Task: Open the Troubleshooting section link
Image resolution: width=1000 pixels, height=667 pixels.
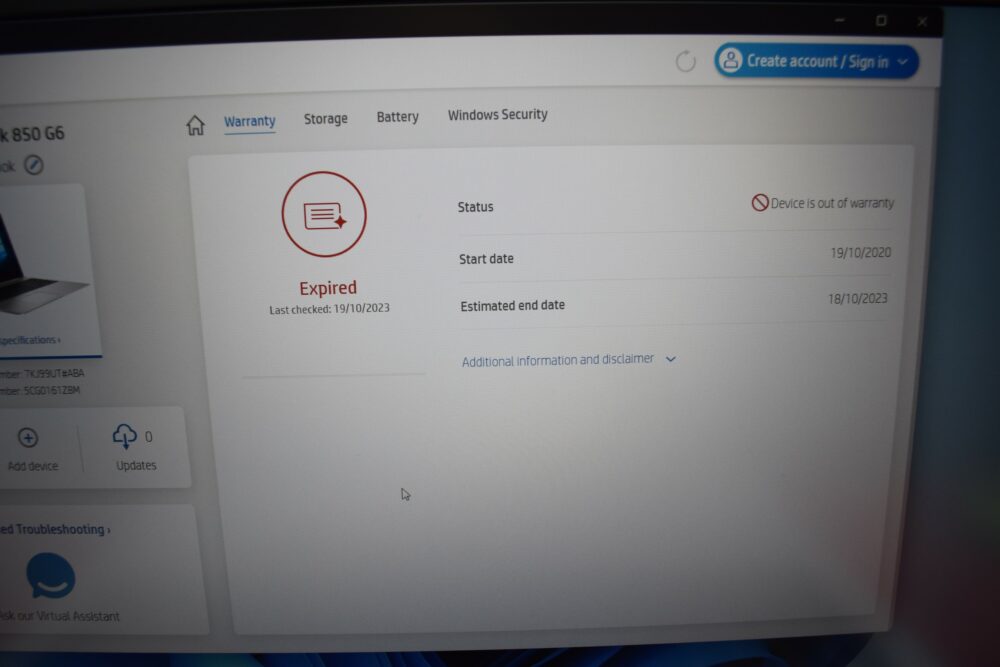Action: 55,529
